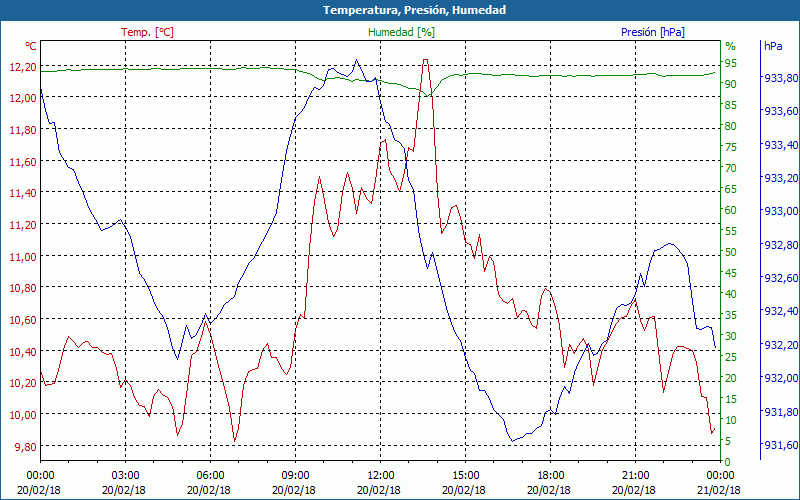800x500 pixels.
Task: Select the '20' humidity axis value
Action: pyautogui.click(x=731, y=378)
